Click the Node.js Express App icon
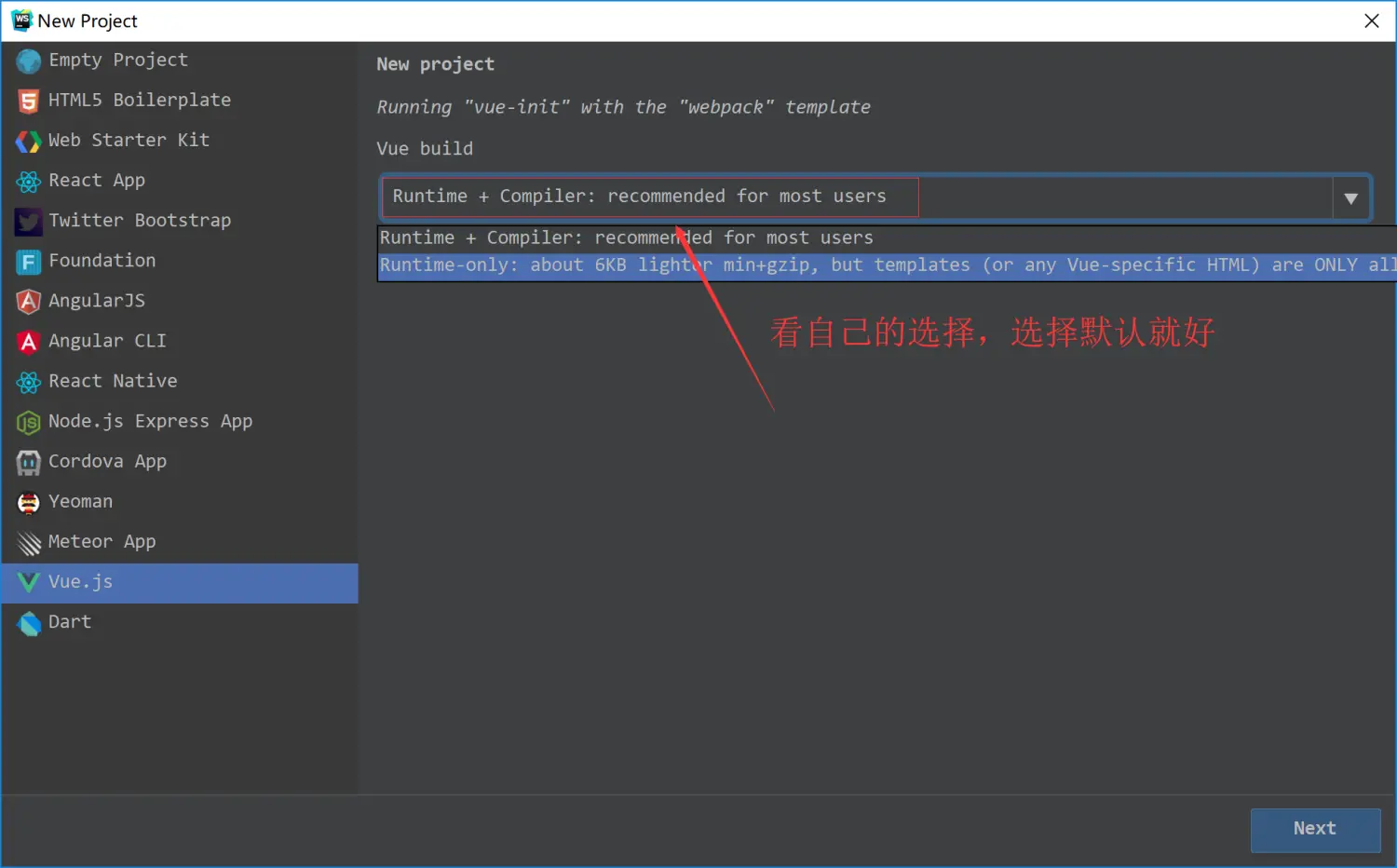This screenshot has height=868, width=1397. (x=29, y=422)
